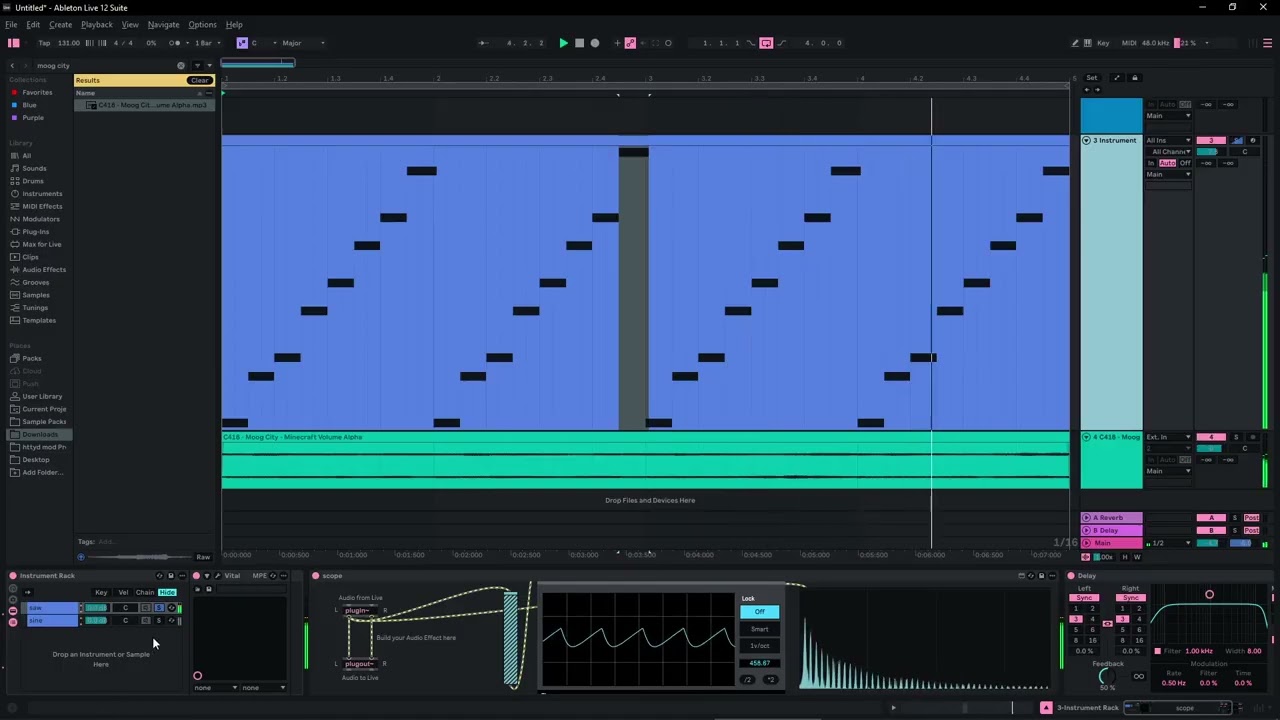
Task: Click the wrench icon on Vital device
Action: click(x=216, y=576)
